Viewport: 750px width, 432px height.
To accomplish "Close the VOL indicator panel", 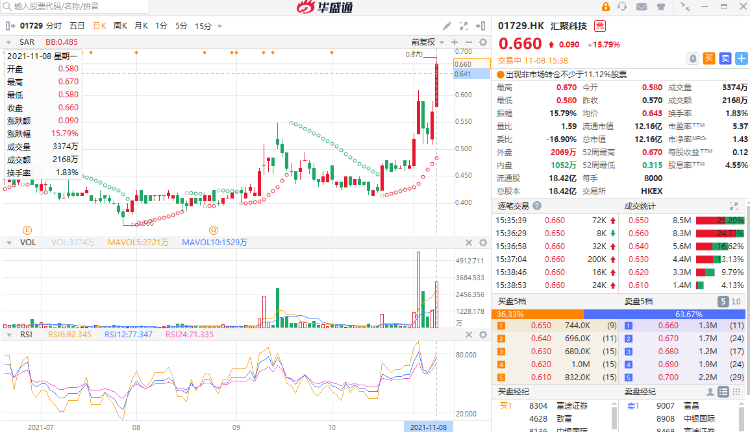I will 469,243.
